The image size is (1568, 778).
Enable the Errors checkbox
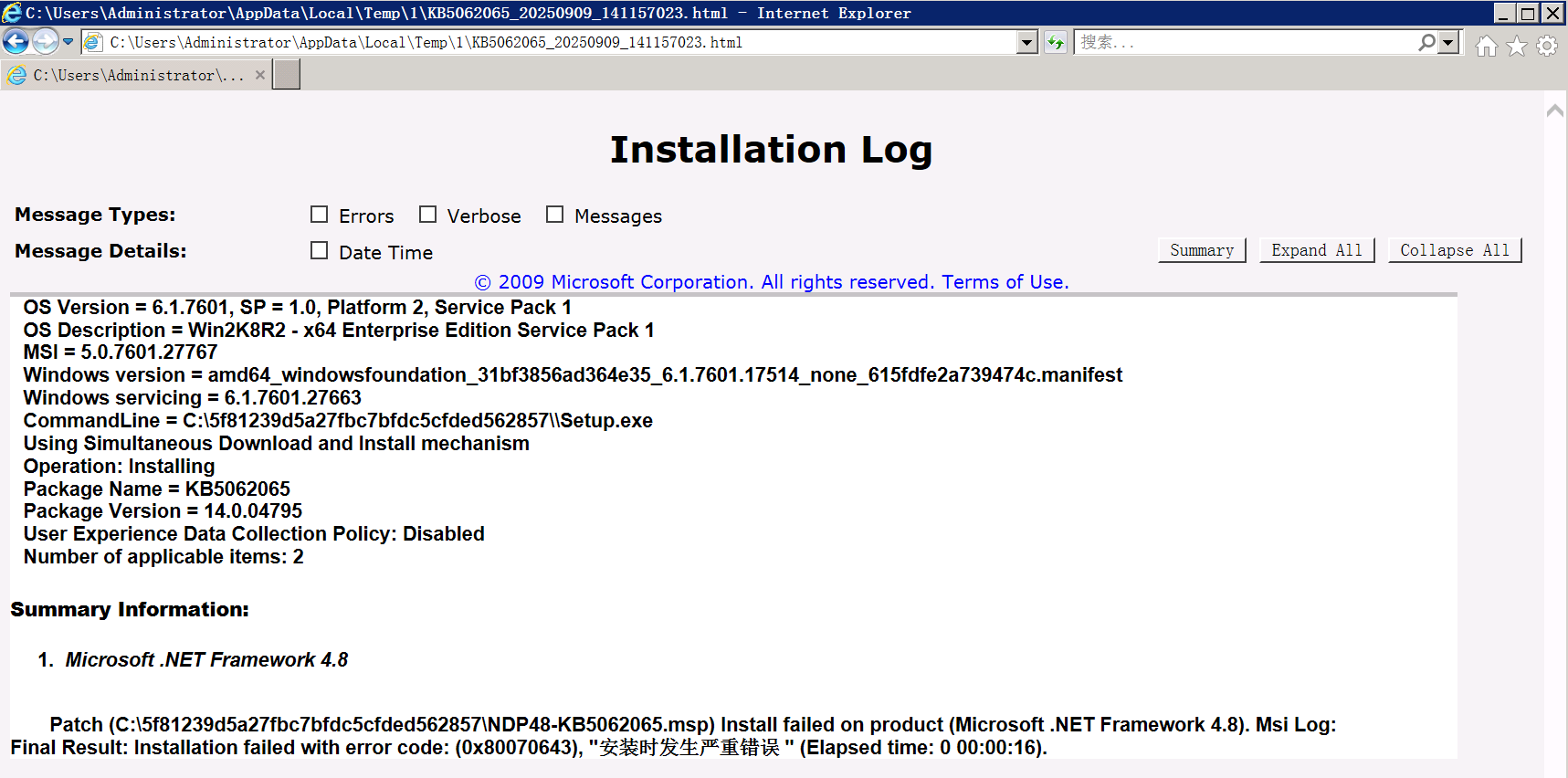coord(319,215)
